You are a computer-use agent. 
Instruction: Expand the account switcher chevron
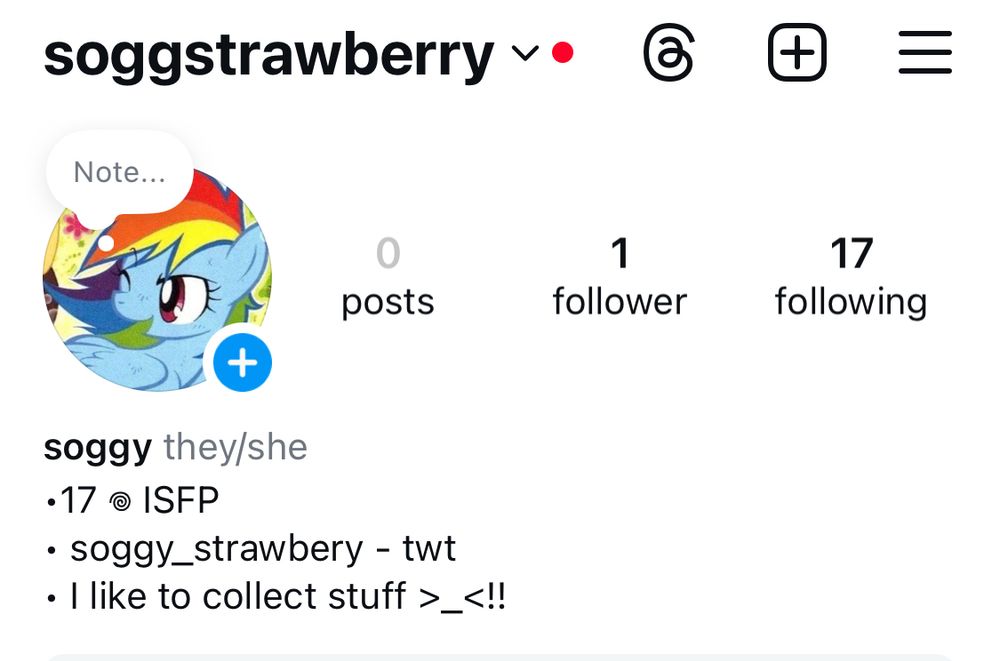tap(526, 54)
